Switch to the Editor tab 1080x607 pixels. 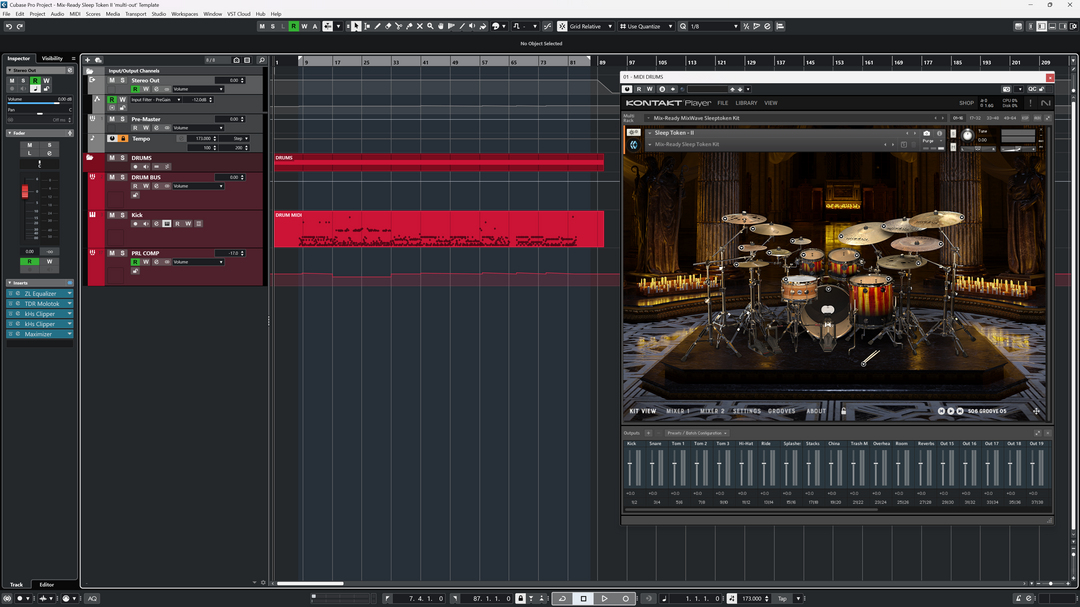coord(47,584)
